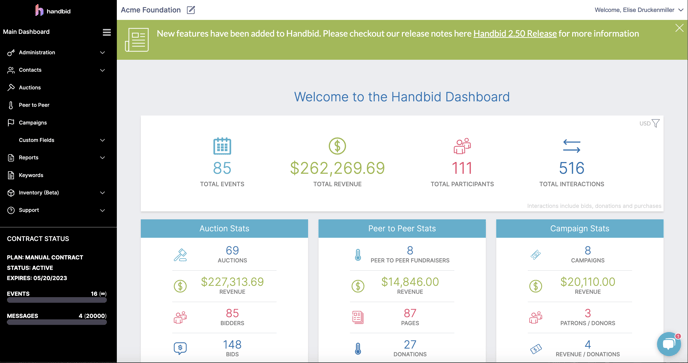688x363 pixels.
Task: Open the Welcome, Elise Druckenmiller user dropdown
Action: 639,10
